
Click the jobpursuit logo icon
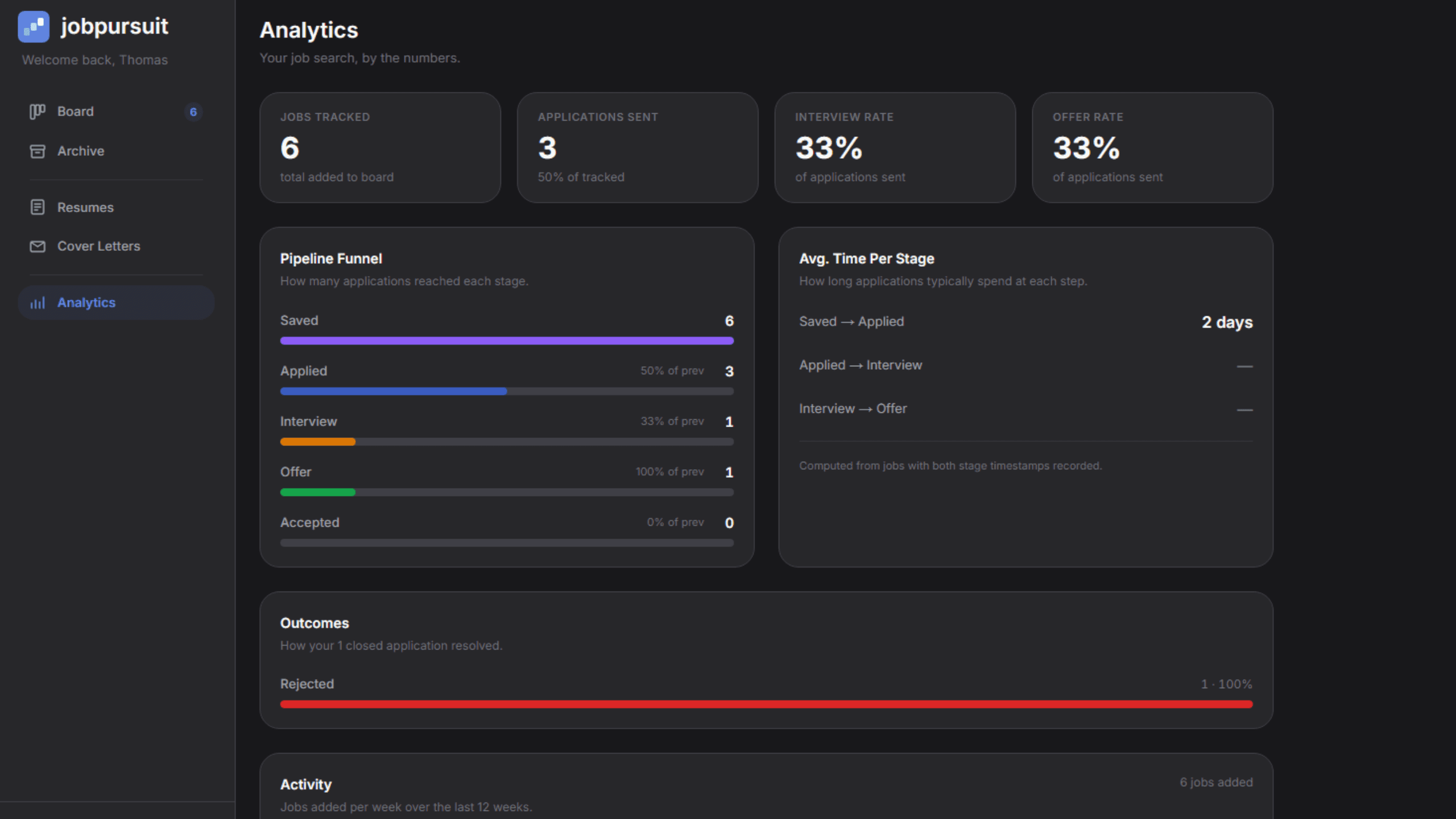(34, 27)
